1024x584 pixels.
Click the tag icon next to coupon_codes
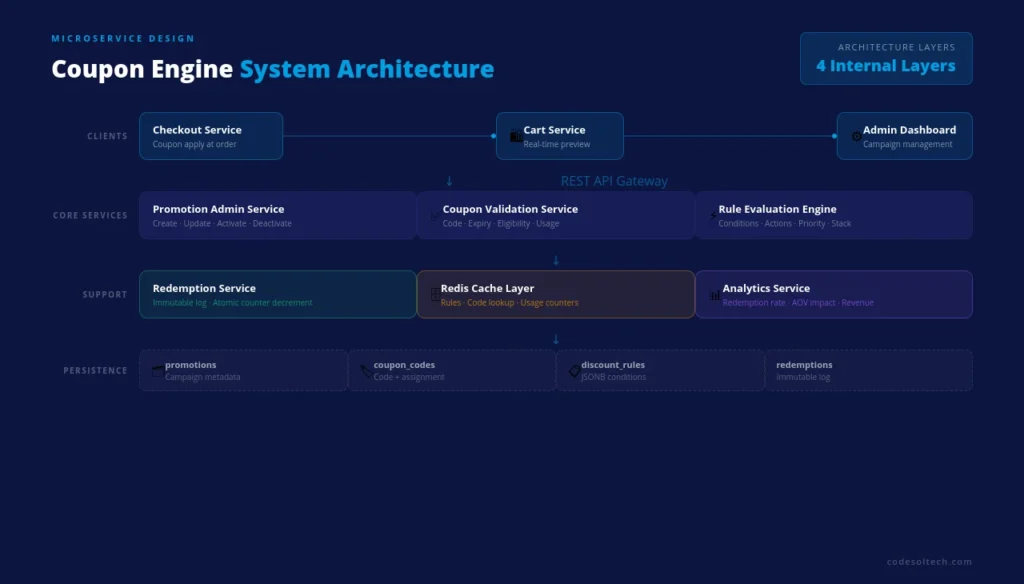point(366,370)
